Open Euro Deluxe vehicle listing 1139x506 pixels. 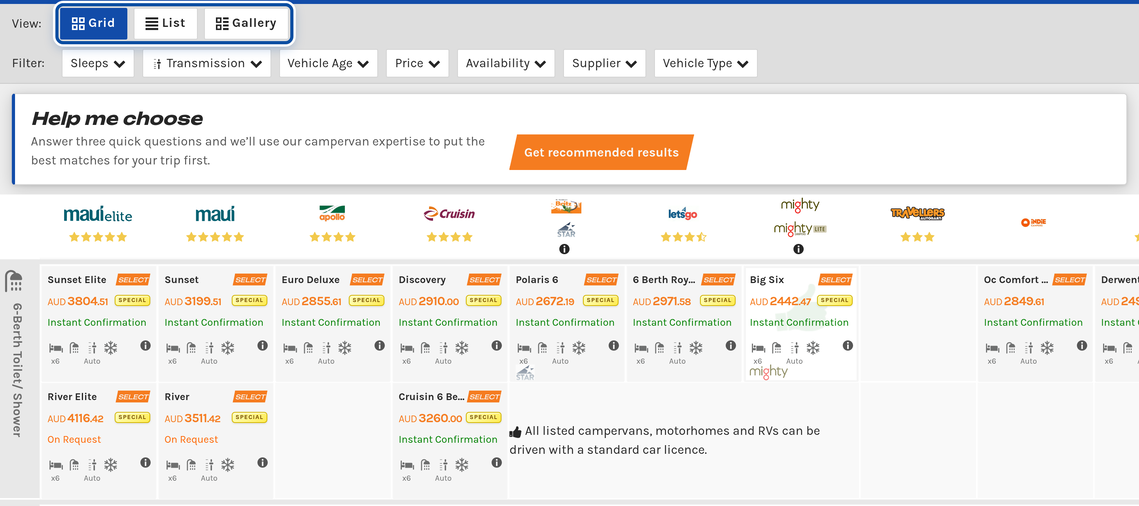310,279
